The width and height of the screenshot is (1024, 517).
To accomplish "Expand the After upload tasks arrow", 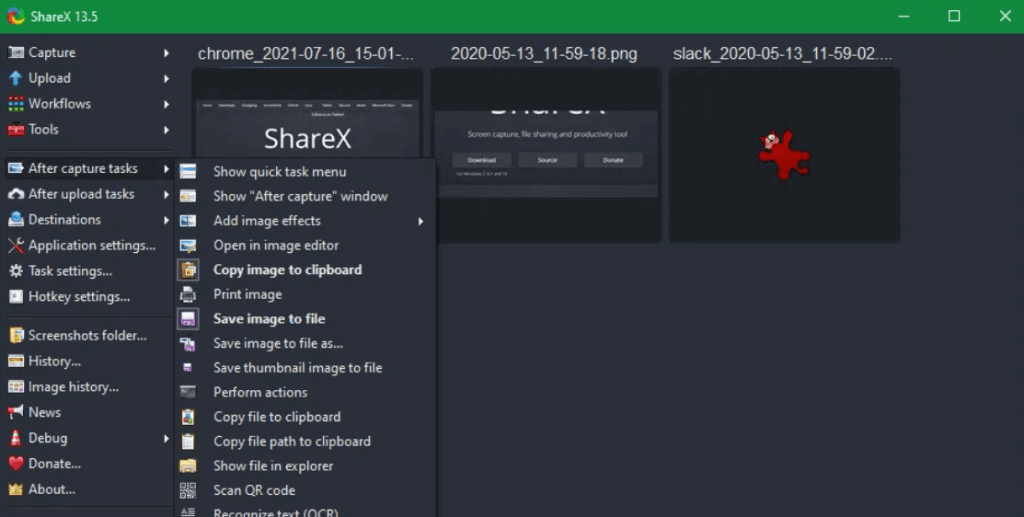I will click(x=166, y=194).
